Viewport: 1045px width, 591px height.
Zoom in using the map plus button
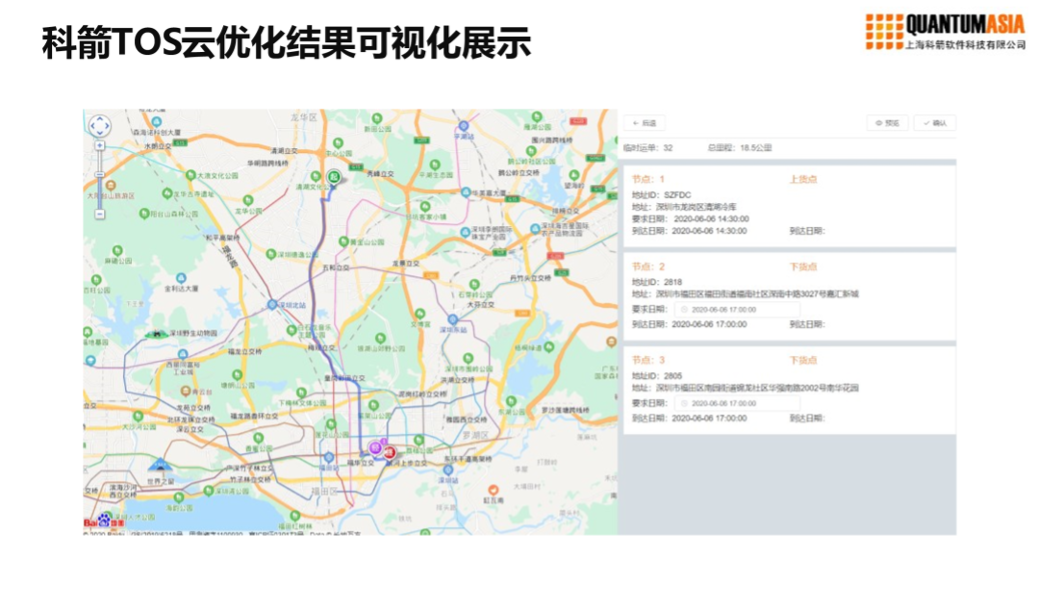point(100,146)
